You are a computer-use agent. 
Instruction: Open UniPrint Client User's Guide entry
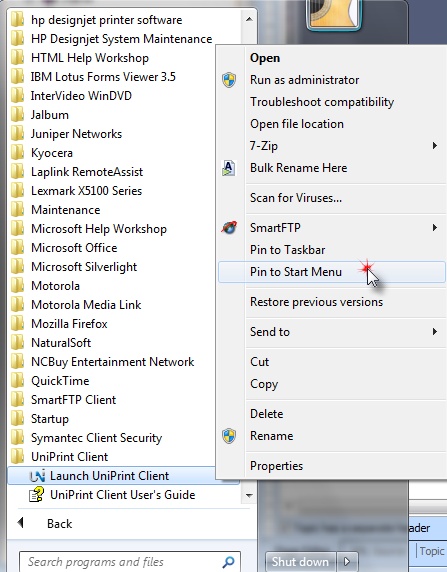click(x=123, y=495)
